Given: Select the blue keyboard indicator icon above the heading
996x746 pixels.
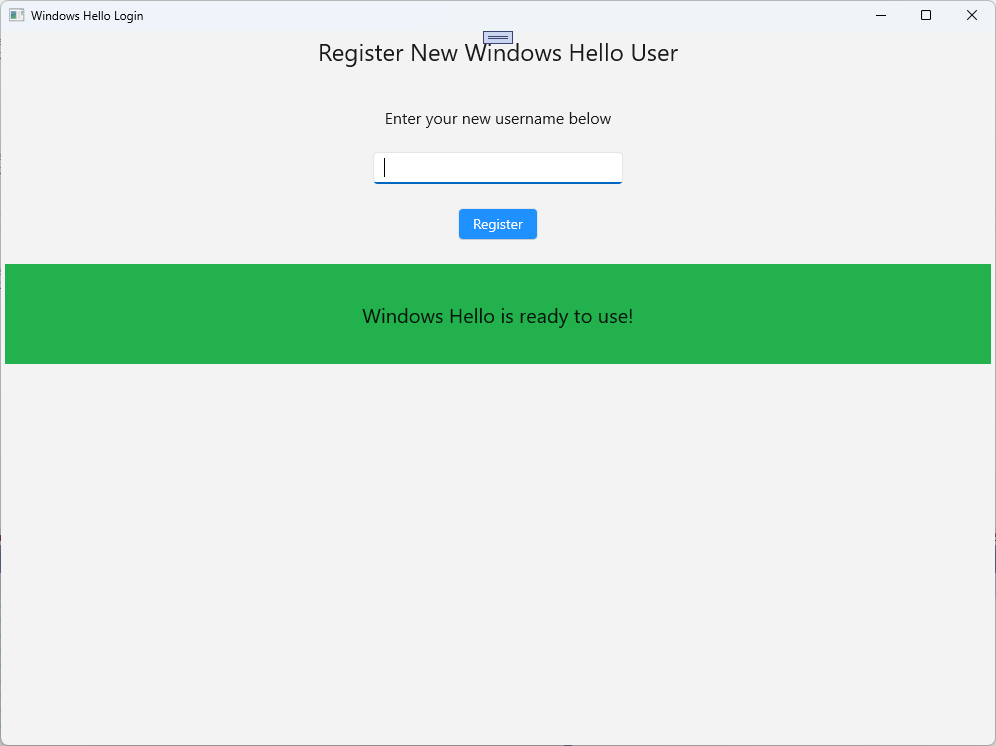Looking at the screenshot, I should click(497, 37).
